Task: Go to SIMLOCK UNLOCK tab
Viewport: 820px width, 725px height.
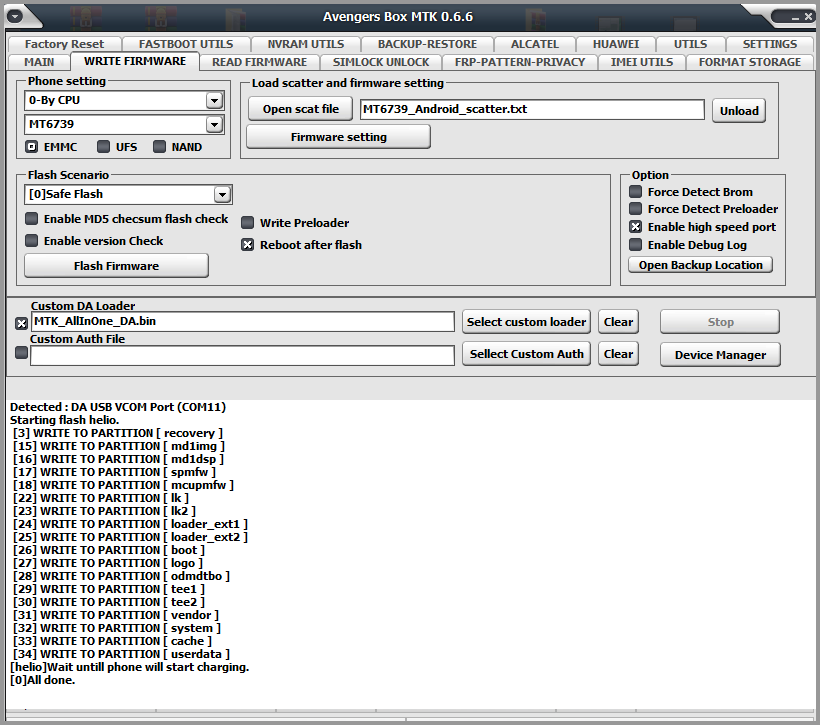Action: click(381, 62)
